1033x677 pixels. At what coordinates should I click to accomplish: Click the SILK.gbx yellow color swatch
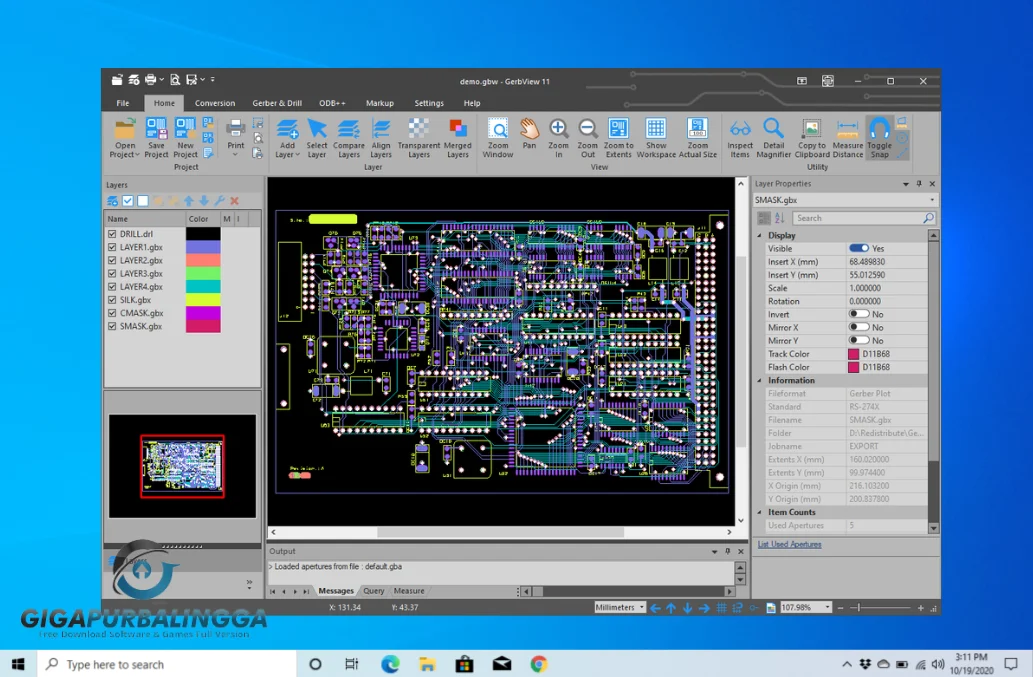[203, 300]
